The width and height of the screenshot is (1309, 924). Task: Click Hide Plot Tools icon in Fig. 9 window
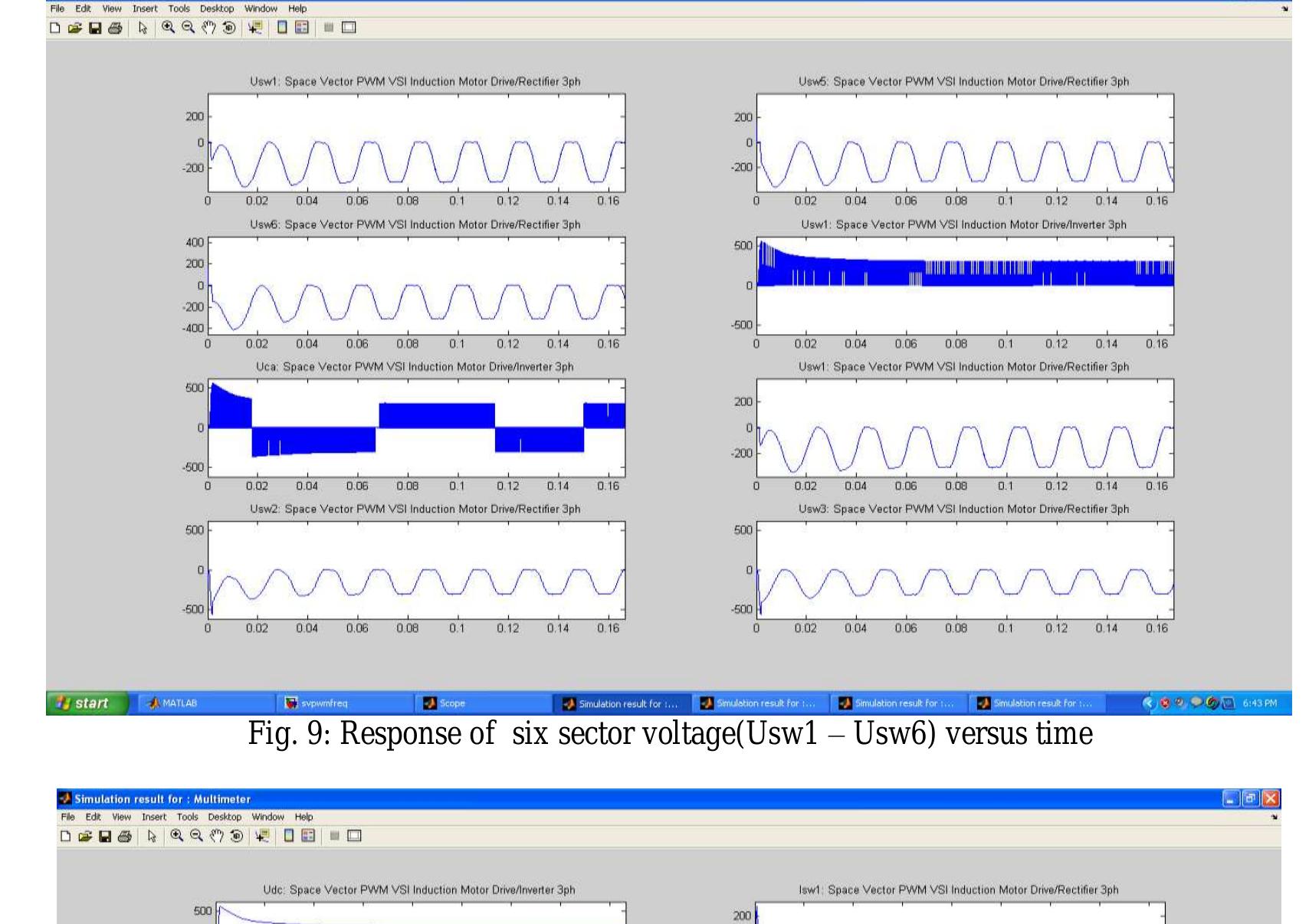[329, 28]
